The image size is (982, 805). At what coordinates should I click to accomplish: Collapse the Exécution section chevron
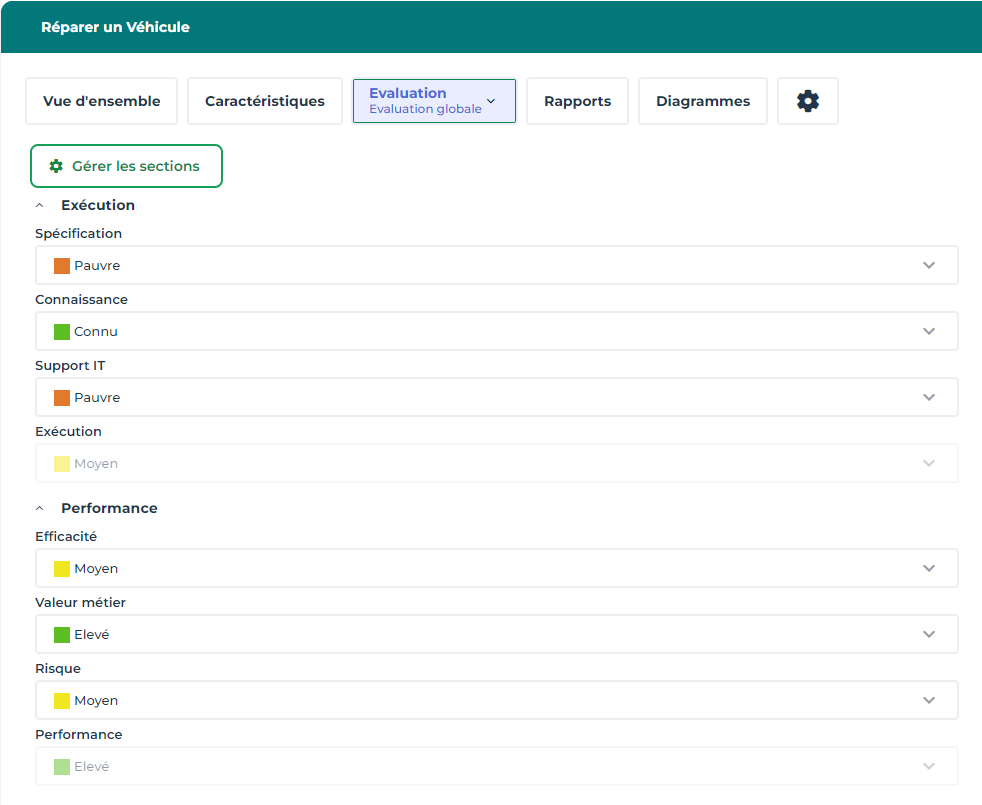tap(40, 205)
